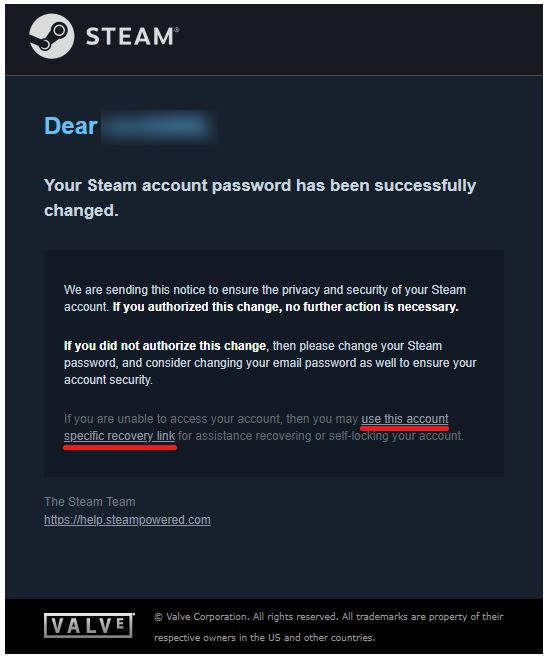Click the bold 'If you did not authorize this change'

[165, 346]
